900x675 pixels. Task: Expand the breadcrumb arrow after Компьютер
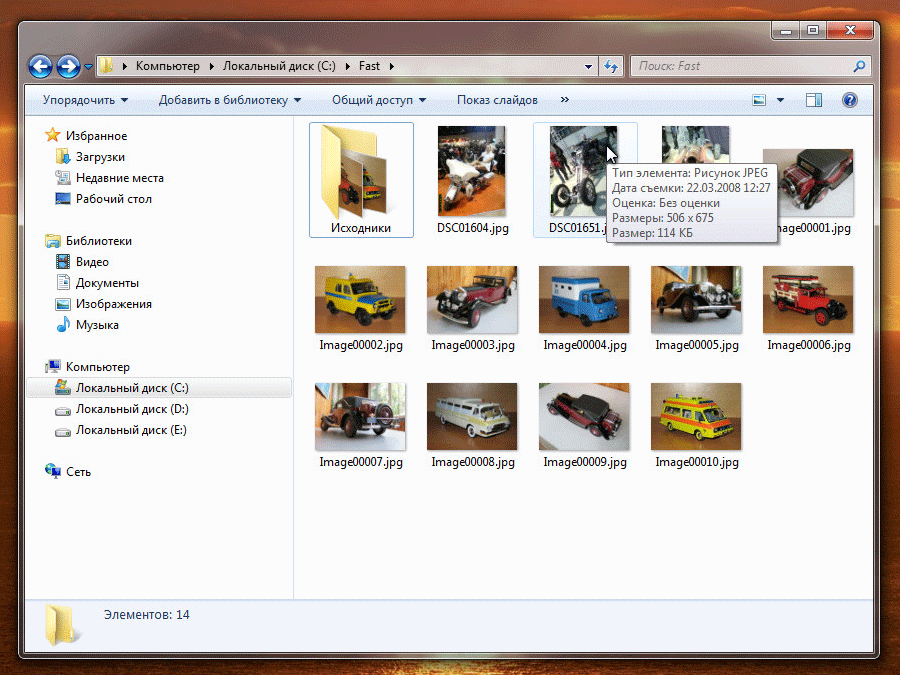pos(212,67)
